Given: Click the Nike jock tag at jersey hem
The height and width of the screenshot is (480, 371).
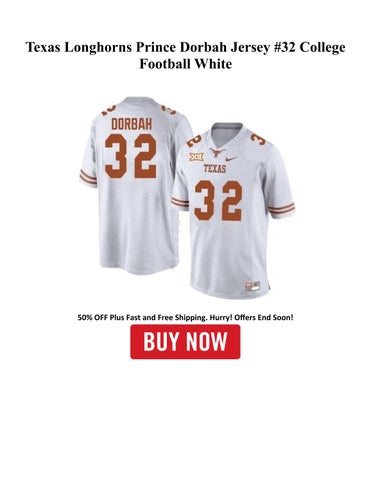Looking at the screenshot, I should [x=252, y=286].
